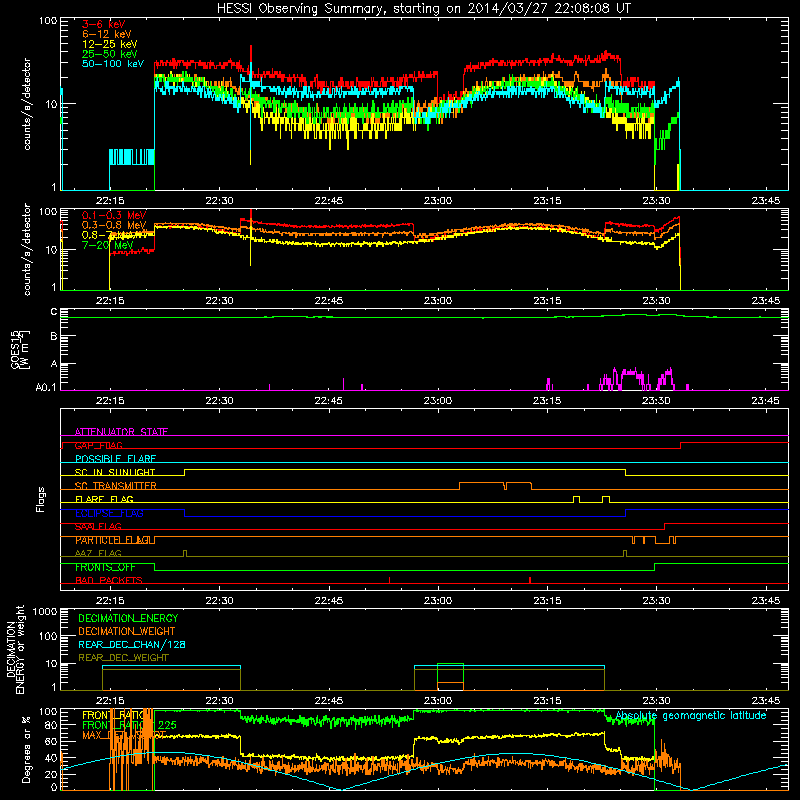Click the green 25-50 keV legend label
Viewport: 800px width, 800px height.
point(110,54)
